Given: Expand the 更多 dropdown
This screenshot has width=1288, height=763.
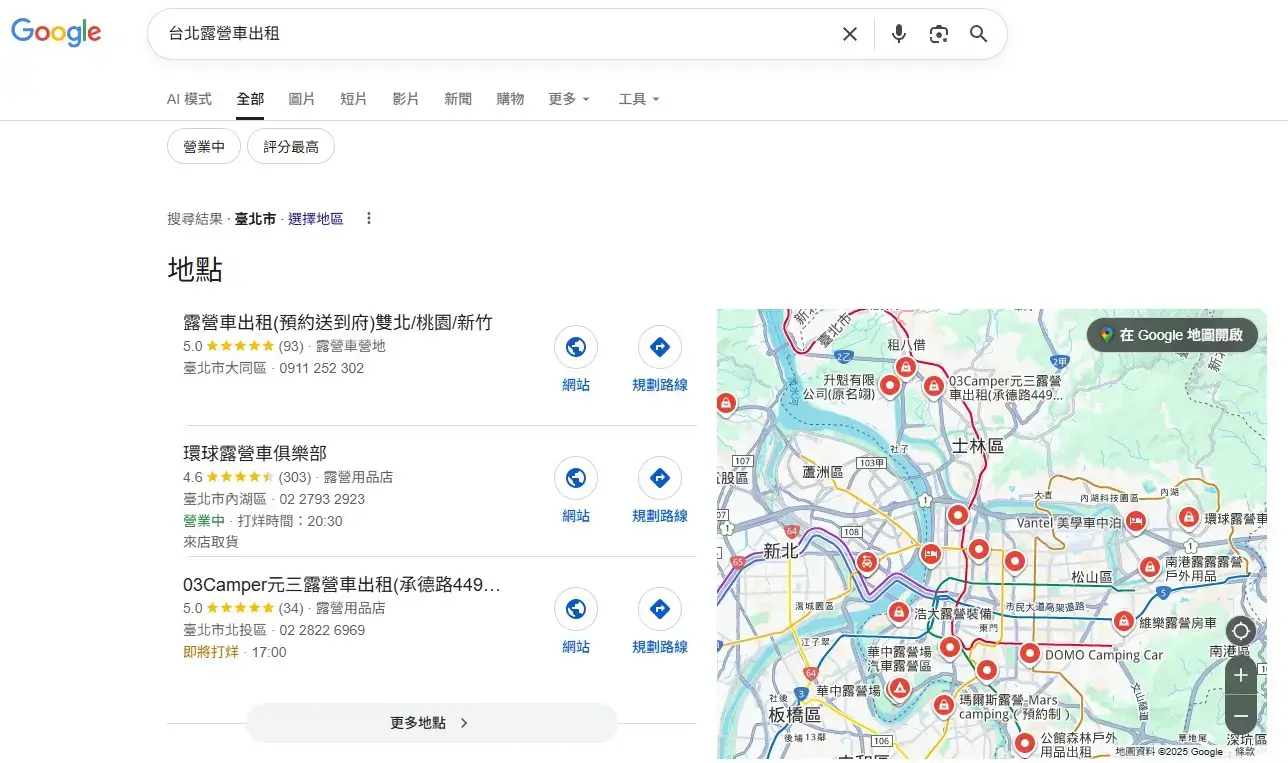Looking at the screenshot, I should pos(569,99).
